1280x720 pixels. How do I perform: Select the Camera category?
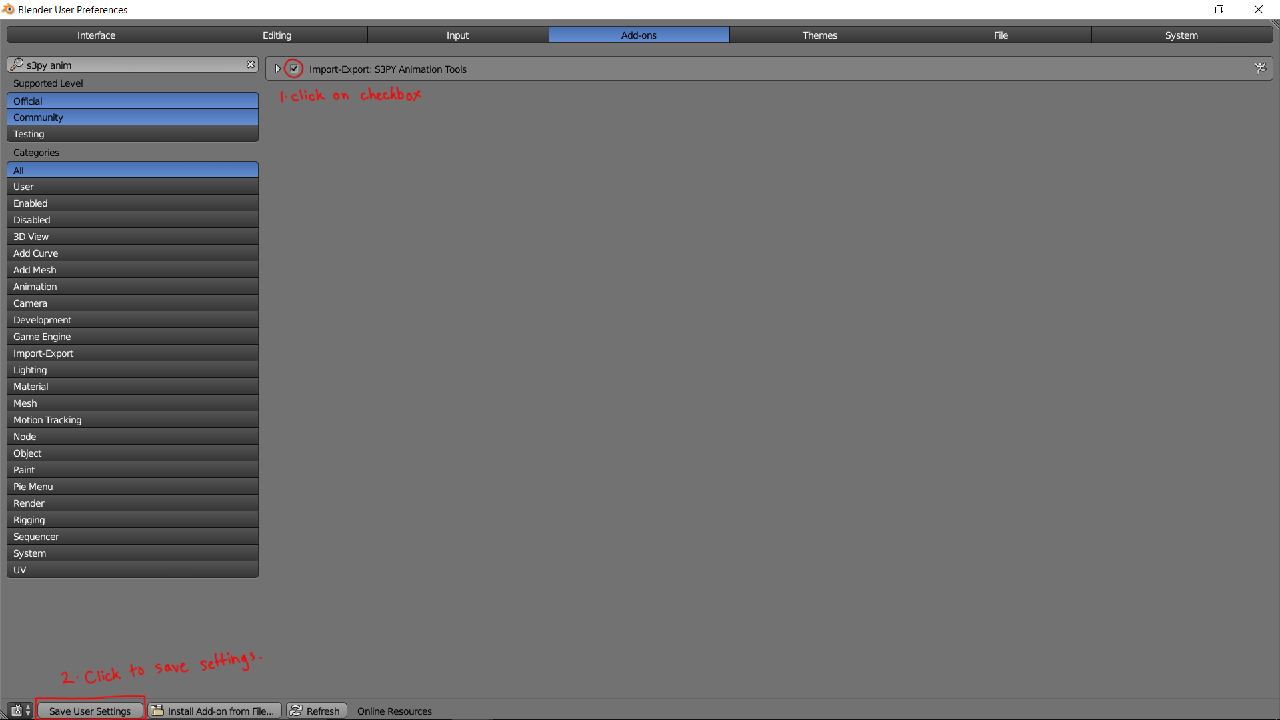coord(133,303)
